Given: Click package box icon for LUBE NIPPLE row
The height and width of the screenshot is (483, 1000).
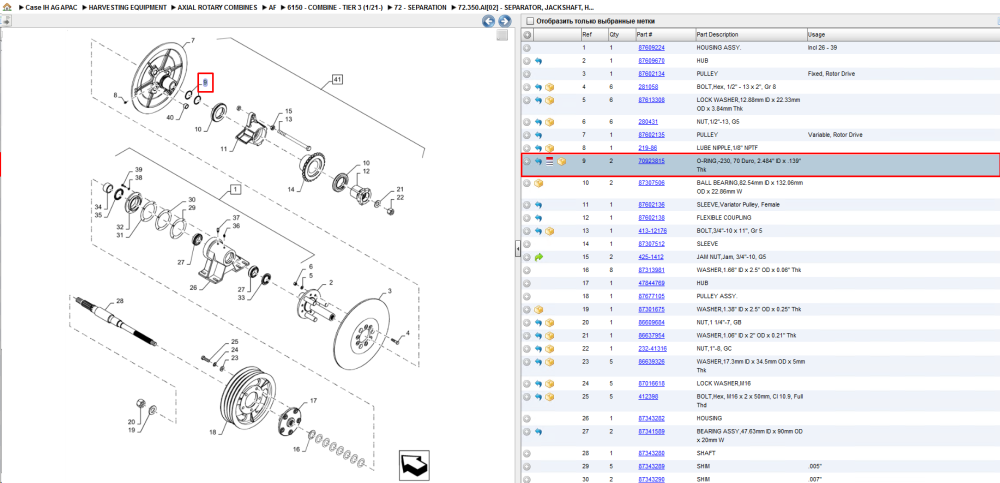Looking at the screenshot, I should pos(550,148).
